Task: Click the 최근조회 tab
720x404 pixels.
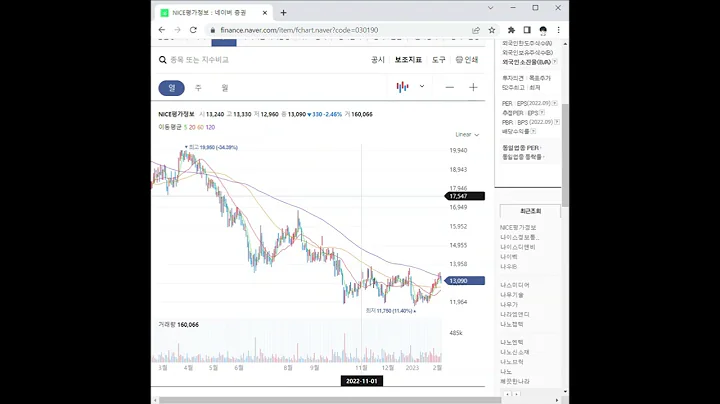Action: (530, 211)
